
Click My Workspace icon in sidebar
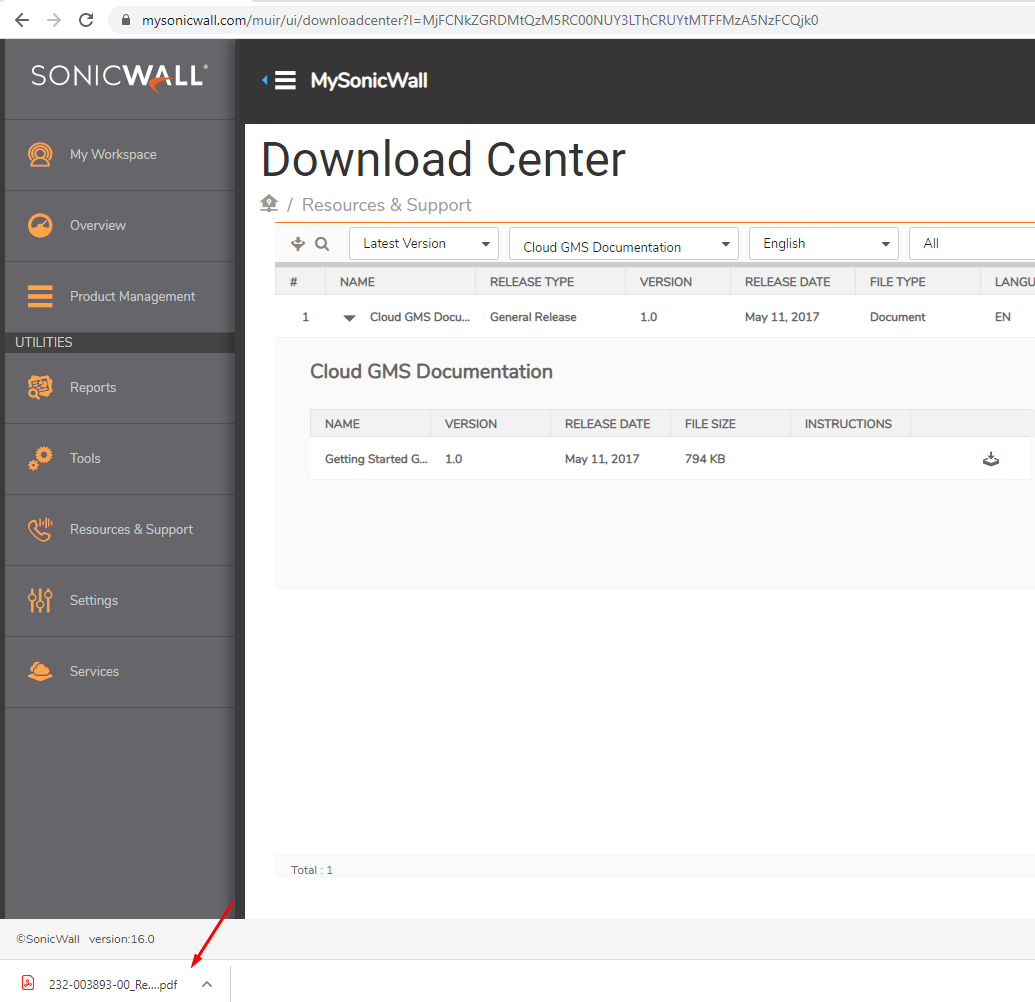(40, 154)
